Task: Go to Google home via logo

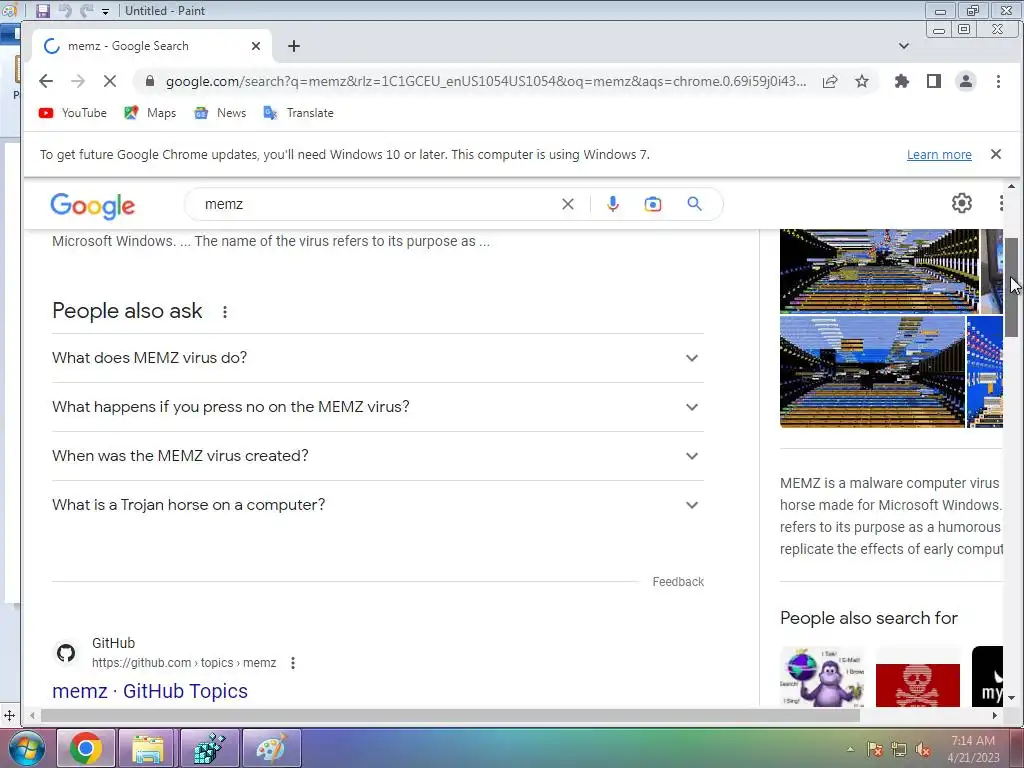Action: click(x=93, y=205)
